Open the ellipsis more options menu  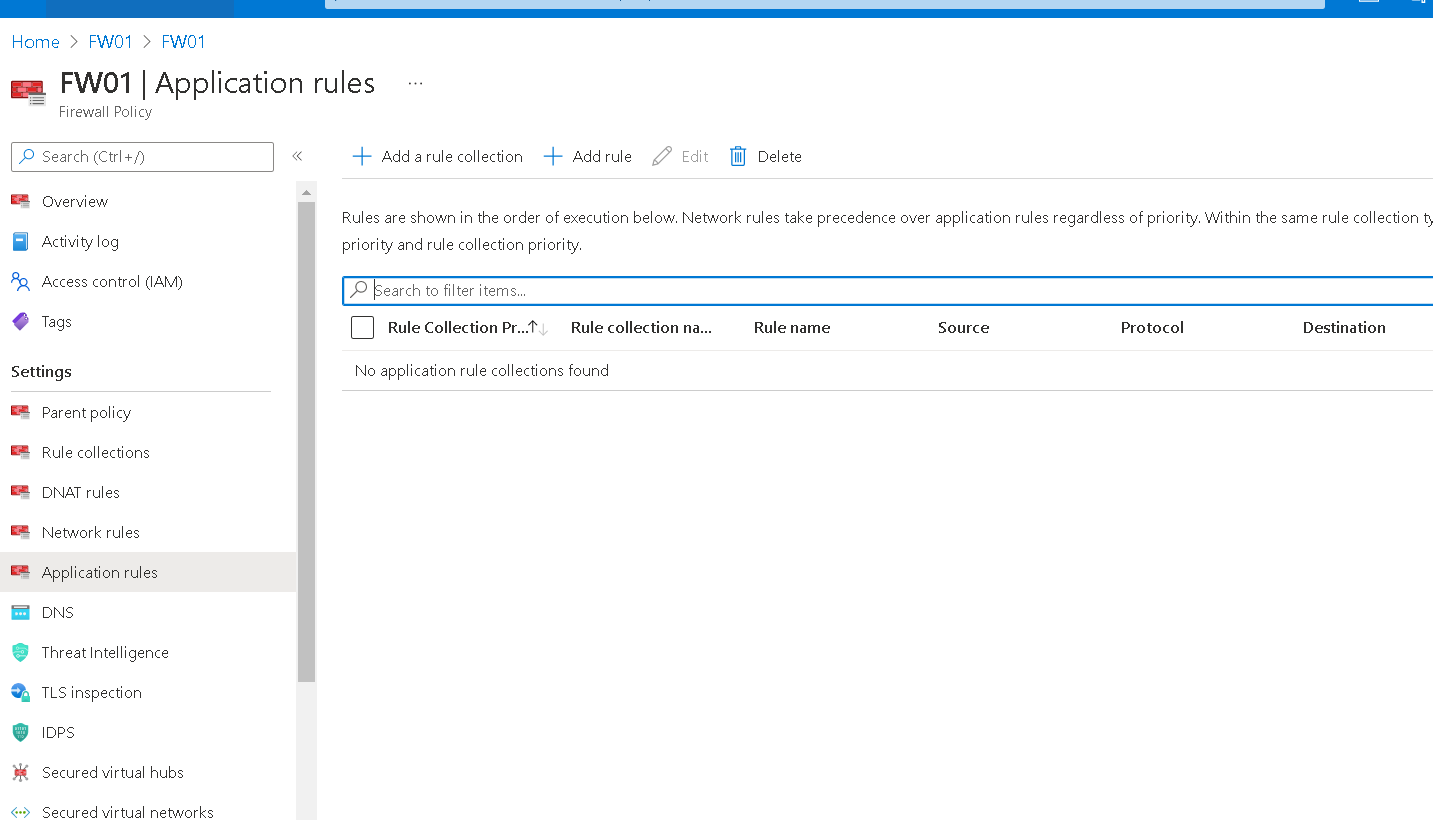click(416, 84)
